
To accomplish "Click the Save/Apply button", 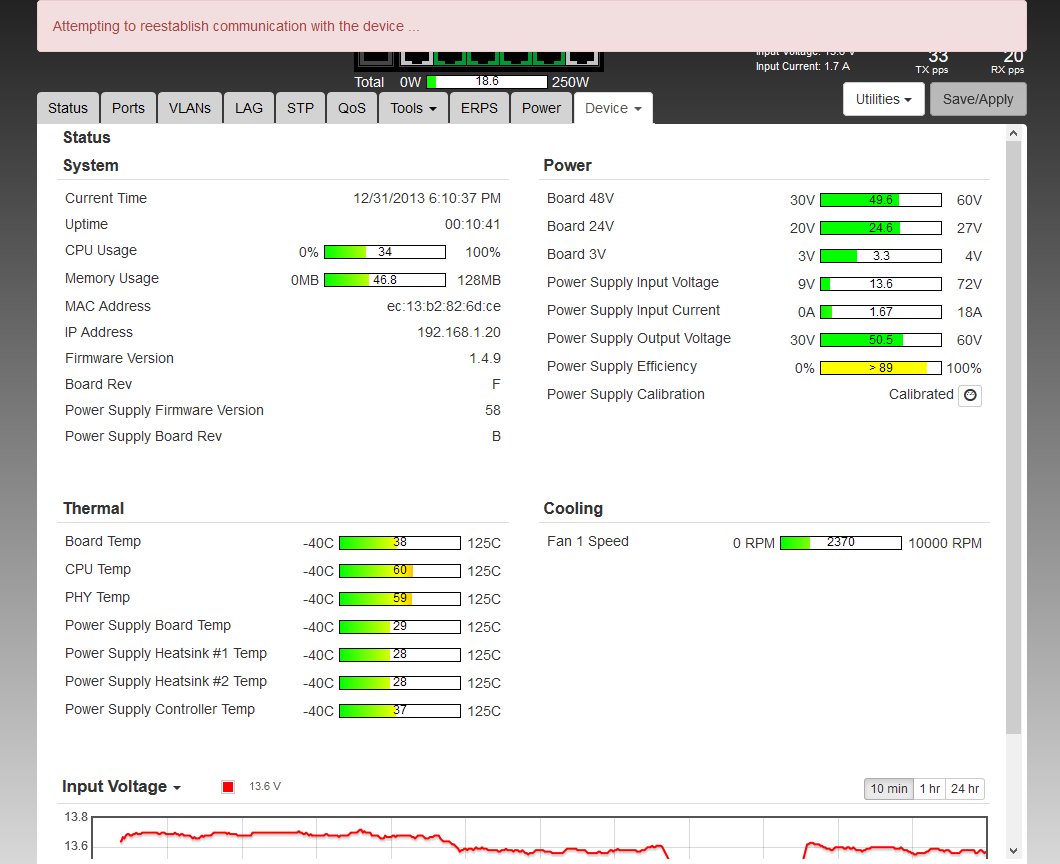I will click(x=978, y=99).
